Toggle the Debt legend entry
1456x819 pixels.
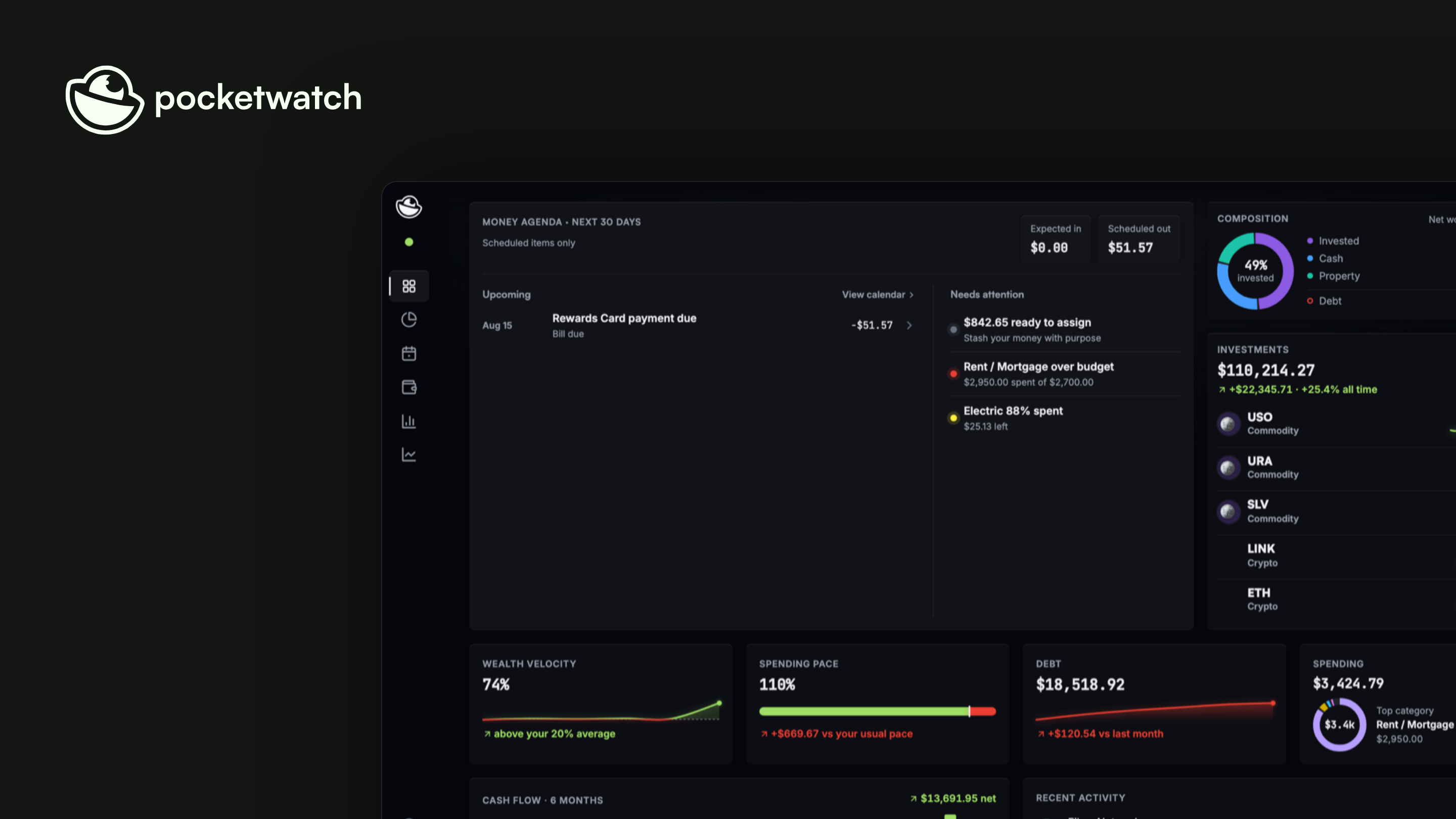point(1324,301)
